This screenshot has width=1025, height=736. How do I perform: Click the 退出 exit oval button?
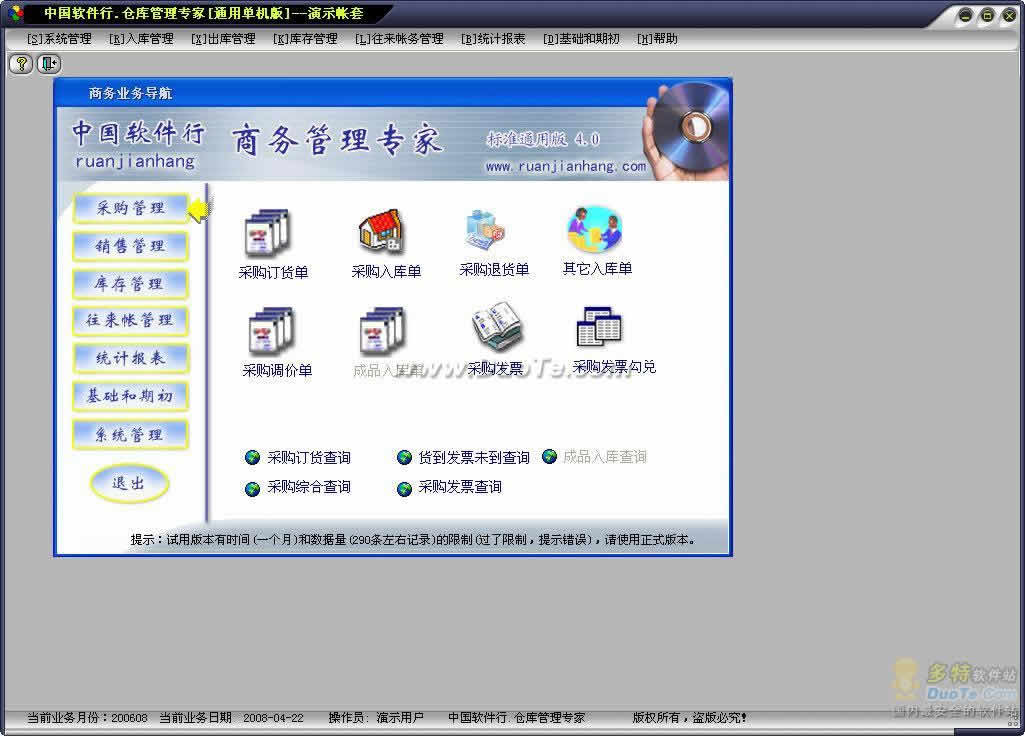[x=129, y=484]
